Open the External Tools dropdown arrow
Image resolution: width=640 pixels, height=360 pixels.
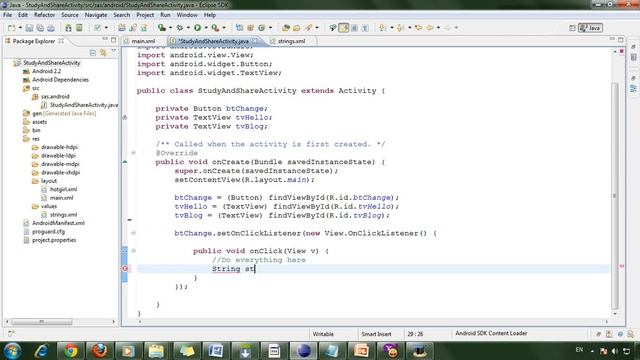224,28
